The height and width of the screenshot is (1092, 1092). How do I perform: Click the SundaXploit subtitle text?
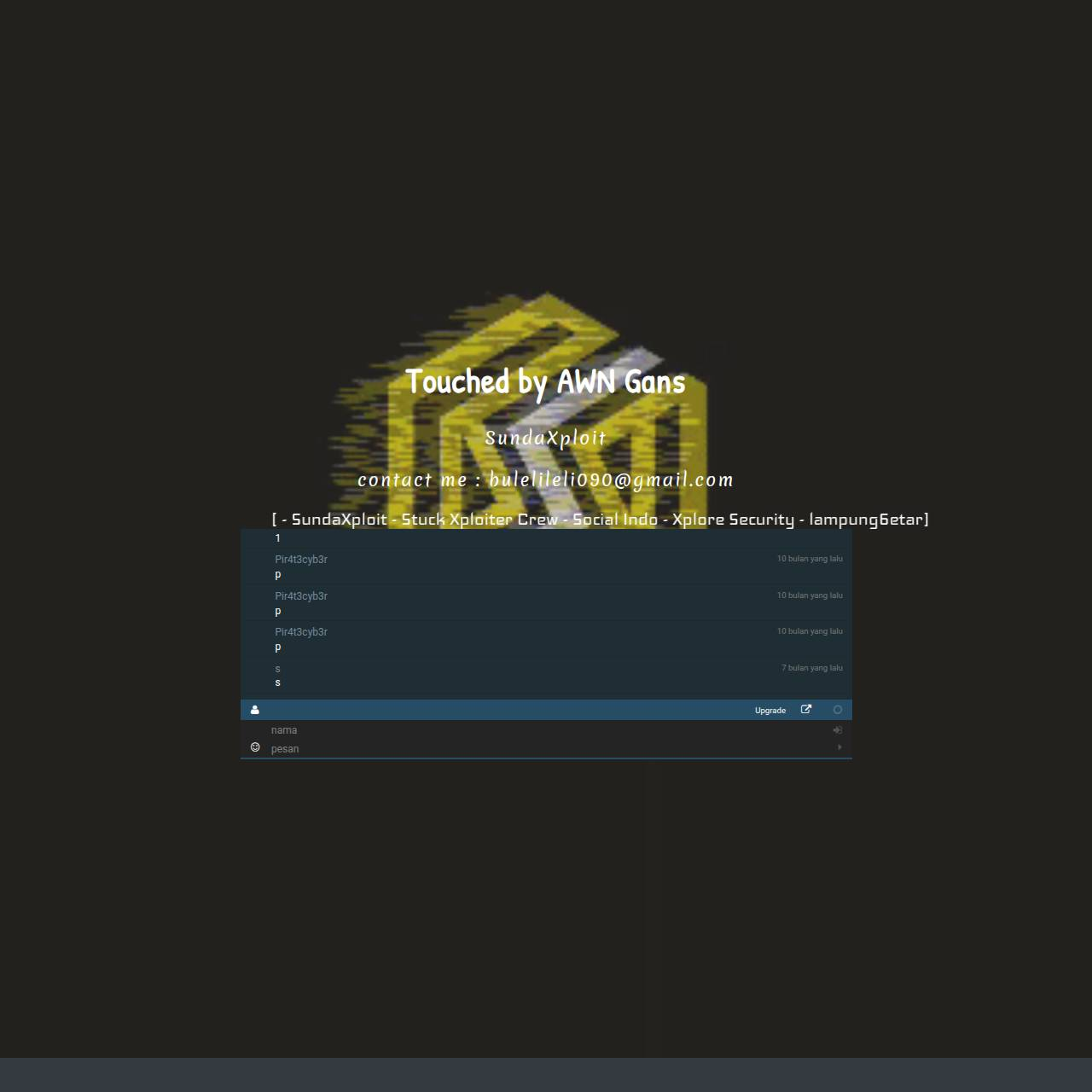546,438
